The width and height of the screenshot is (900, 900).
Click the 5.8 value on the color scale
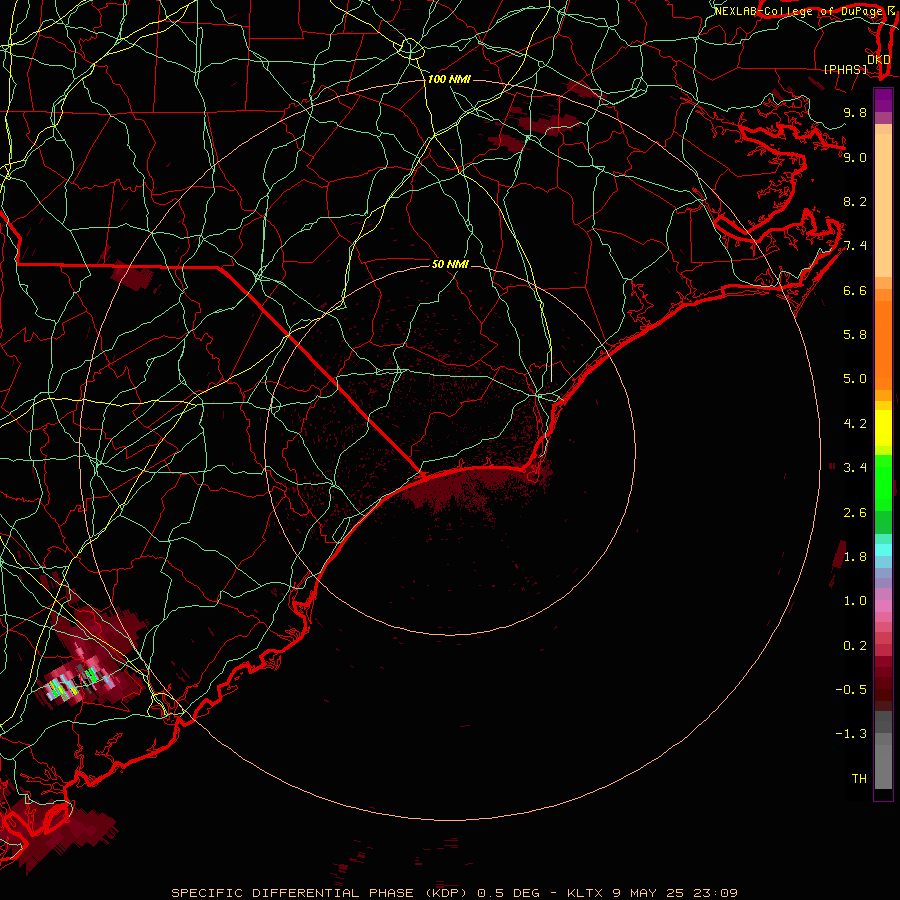[855, 335]
